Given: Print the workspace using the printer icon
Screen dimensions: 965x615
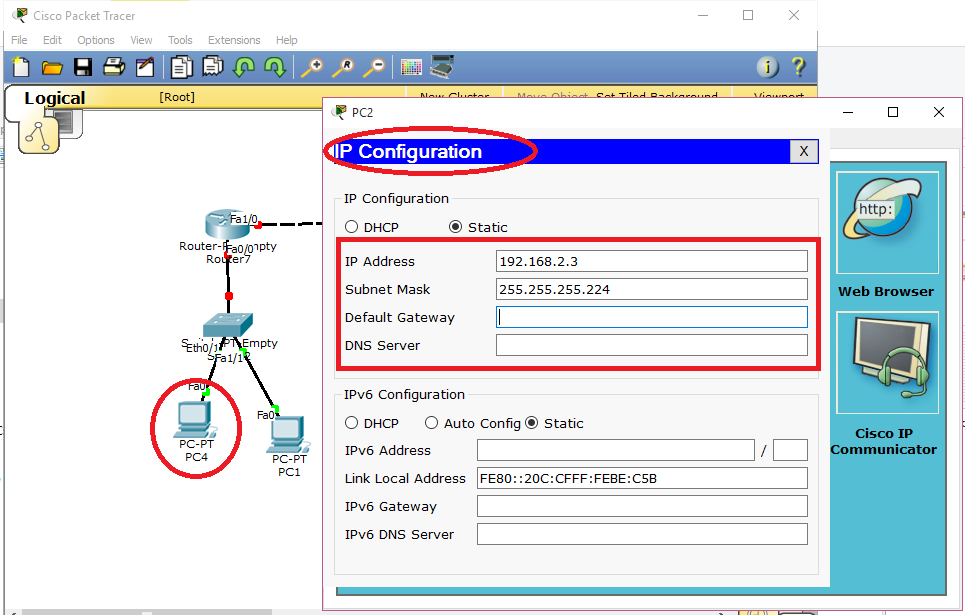Looking at the screenshot, I should (113, 67).
